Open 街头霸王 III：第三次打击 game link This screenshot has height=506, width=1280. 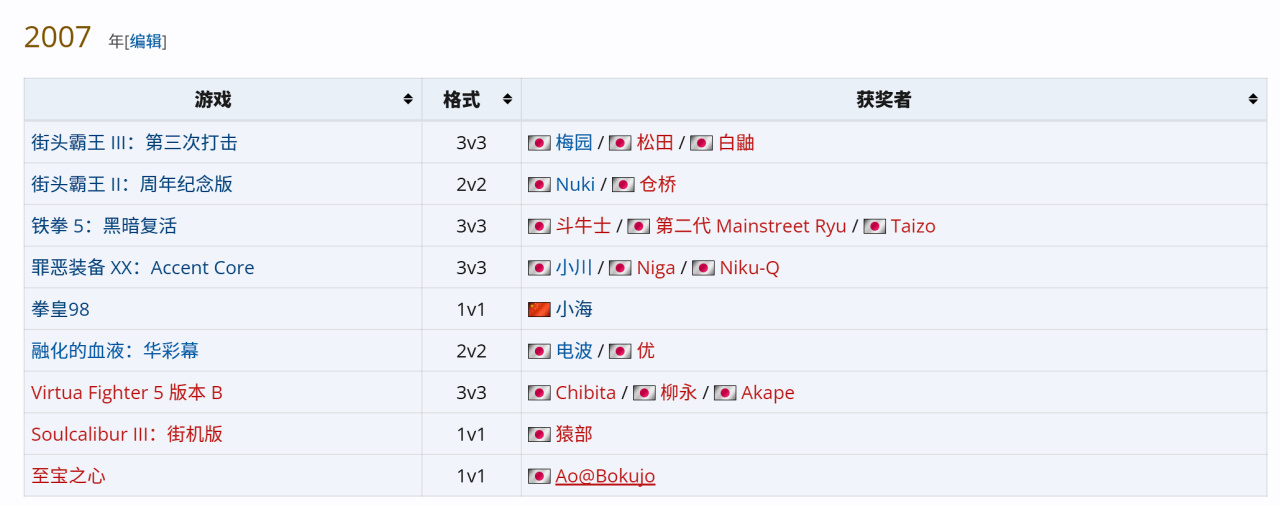[x=134, y=142]
